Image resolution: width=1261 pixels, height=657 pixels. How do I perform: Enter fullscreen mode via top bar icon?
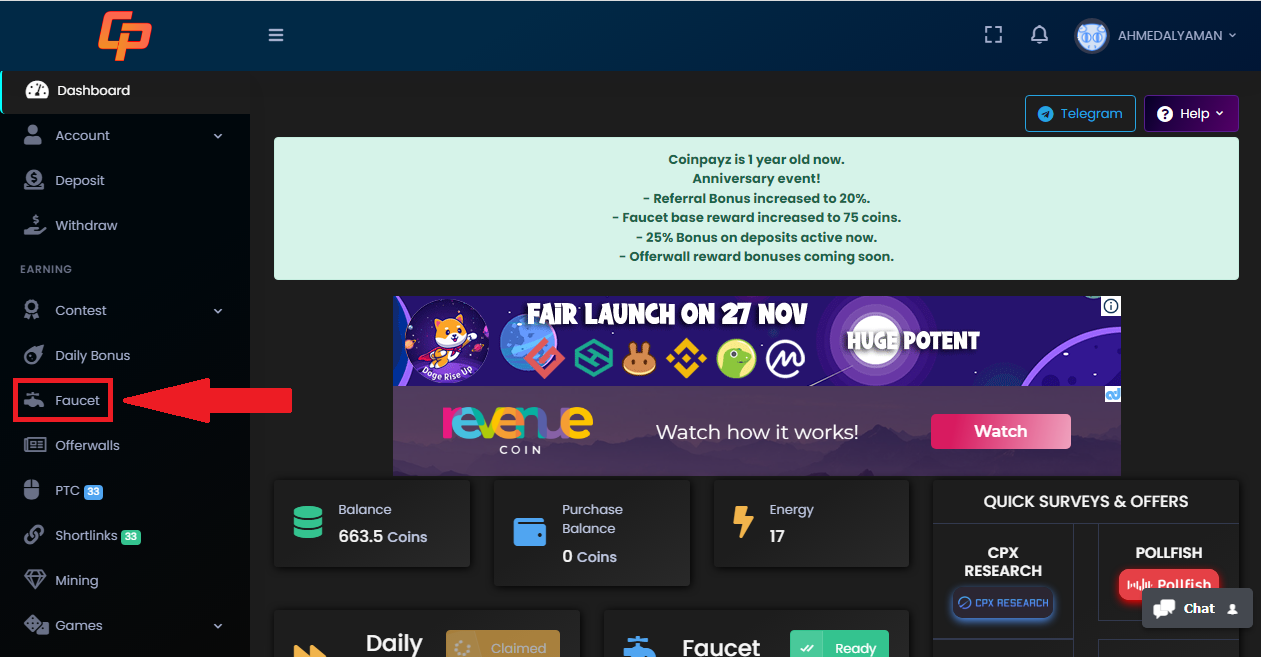(x=993, y=35)
